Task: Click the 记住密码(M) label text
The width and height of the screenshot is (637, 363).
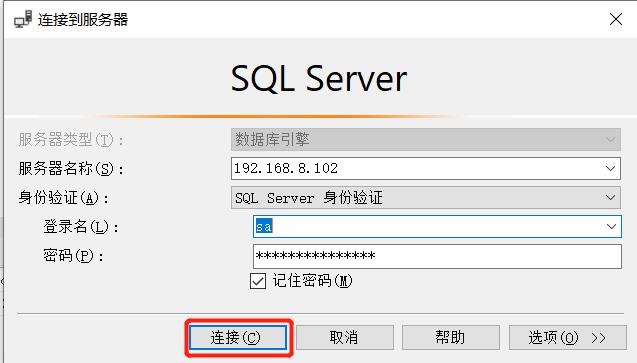Action: pos(312,281)
